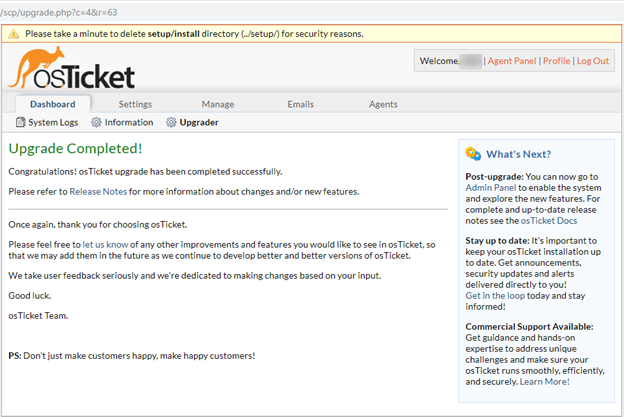The image size is (624, 417).
Task: Open the Manage tab
Action: [x=218, y=104]
